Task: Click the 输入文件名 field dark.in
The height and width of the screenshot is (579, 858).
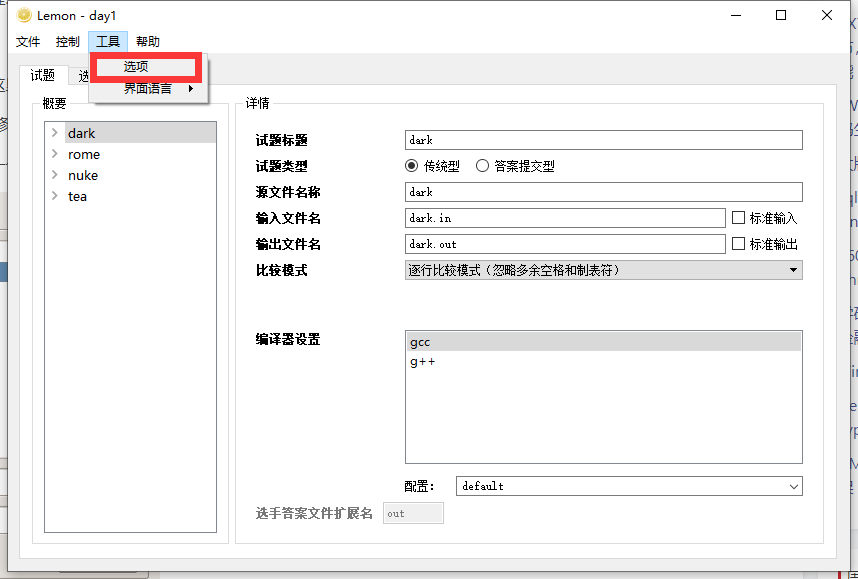Action: tap(565, 218)
